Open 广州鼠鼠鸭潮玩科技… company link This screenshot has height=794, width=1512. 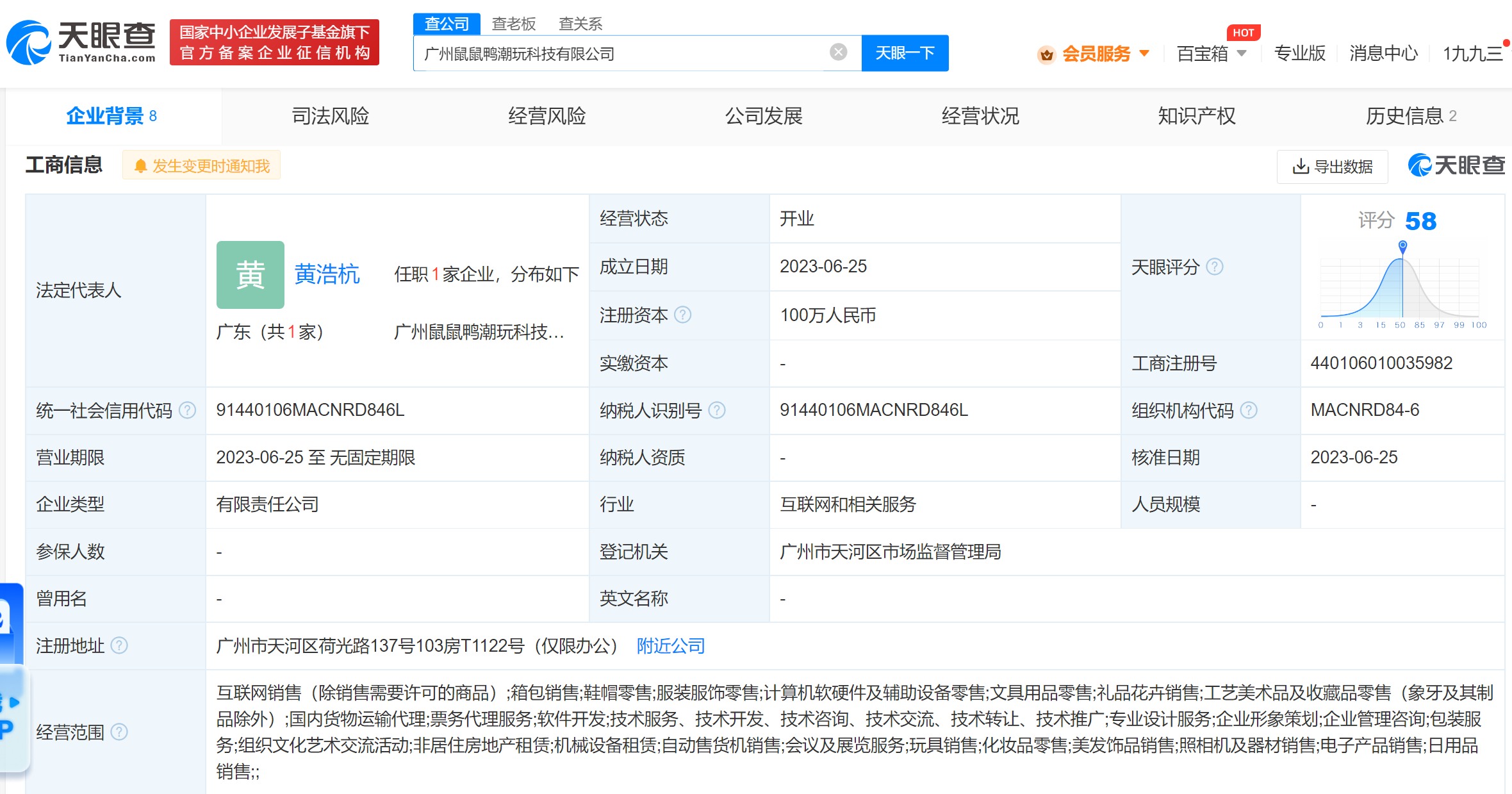coord(479,332)
